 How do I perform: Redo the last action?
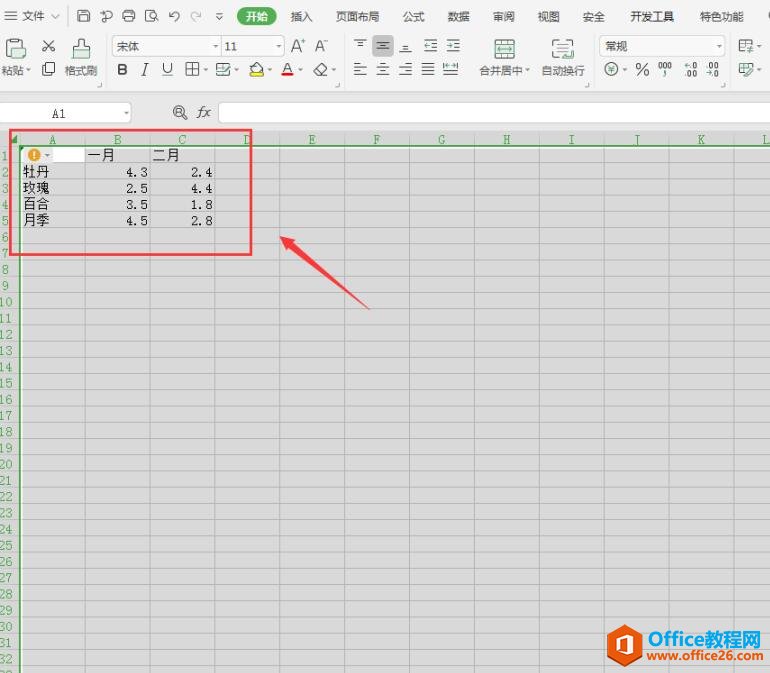tap(196, 16)
